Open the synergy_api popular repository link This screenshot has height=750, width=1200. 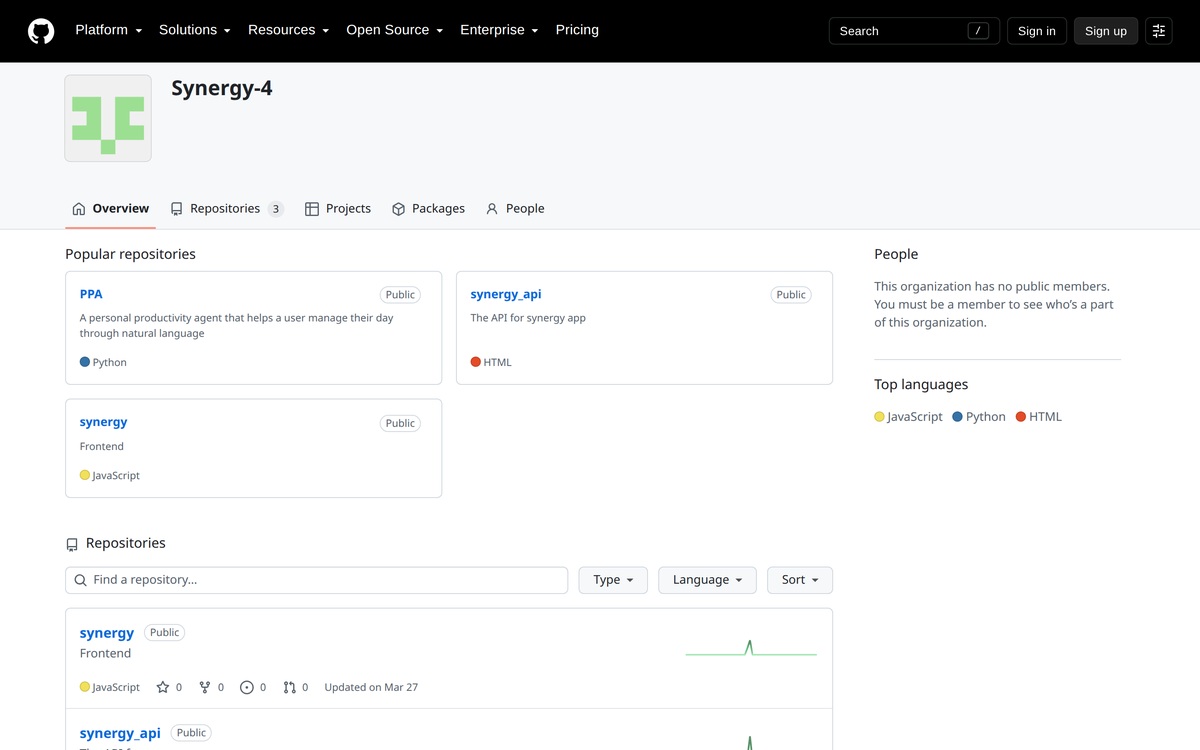506,294
